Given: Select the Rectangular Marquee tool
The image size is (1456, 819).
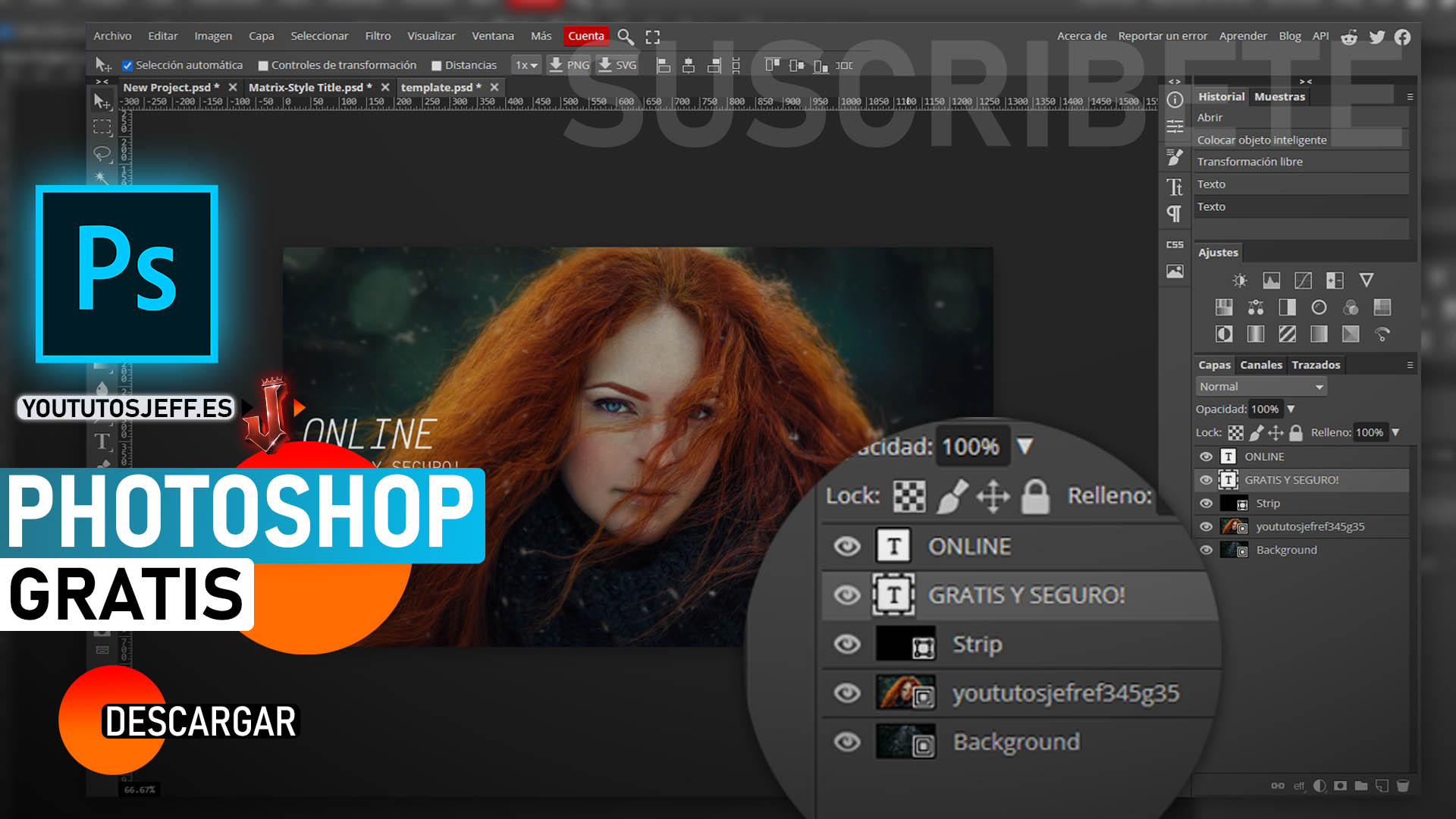Looking at the screenshot, I should coord(102,127).
